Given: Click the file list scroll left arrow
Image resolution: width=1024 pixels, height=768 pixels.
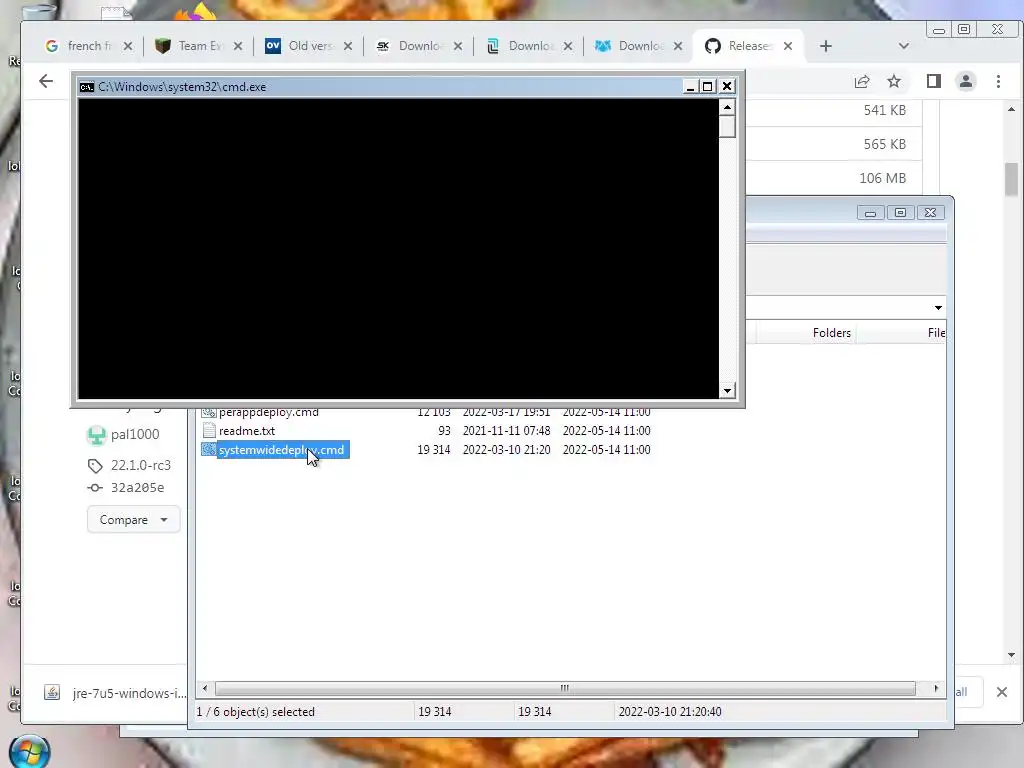Looking at the screenshot, I should click(x=205, y=688).
